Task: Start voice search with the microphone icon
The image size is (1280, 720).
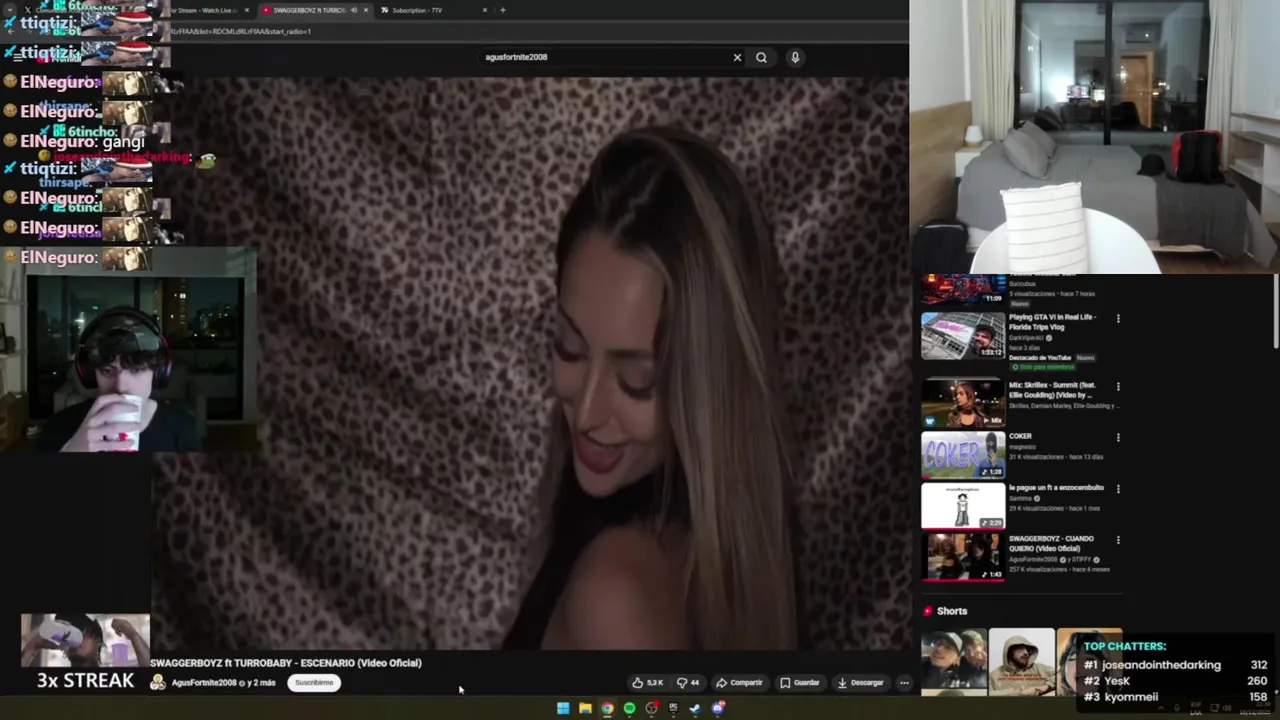Action: [795, 57]
